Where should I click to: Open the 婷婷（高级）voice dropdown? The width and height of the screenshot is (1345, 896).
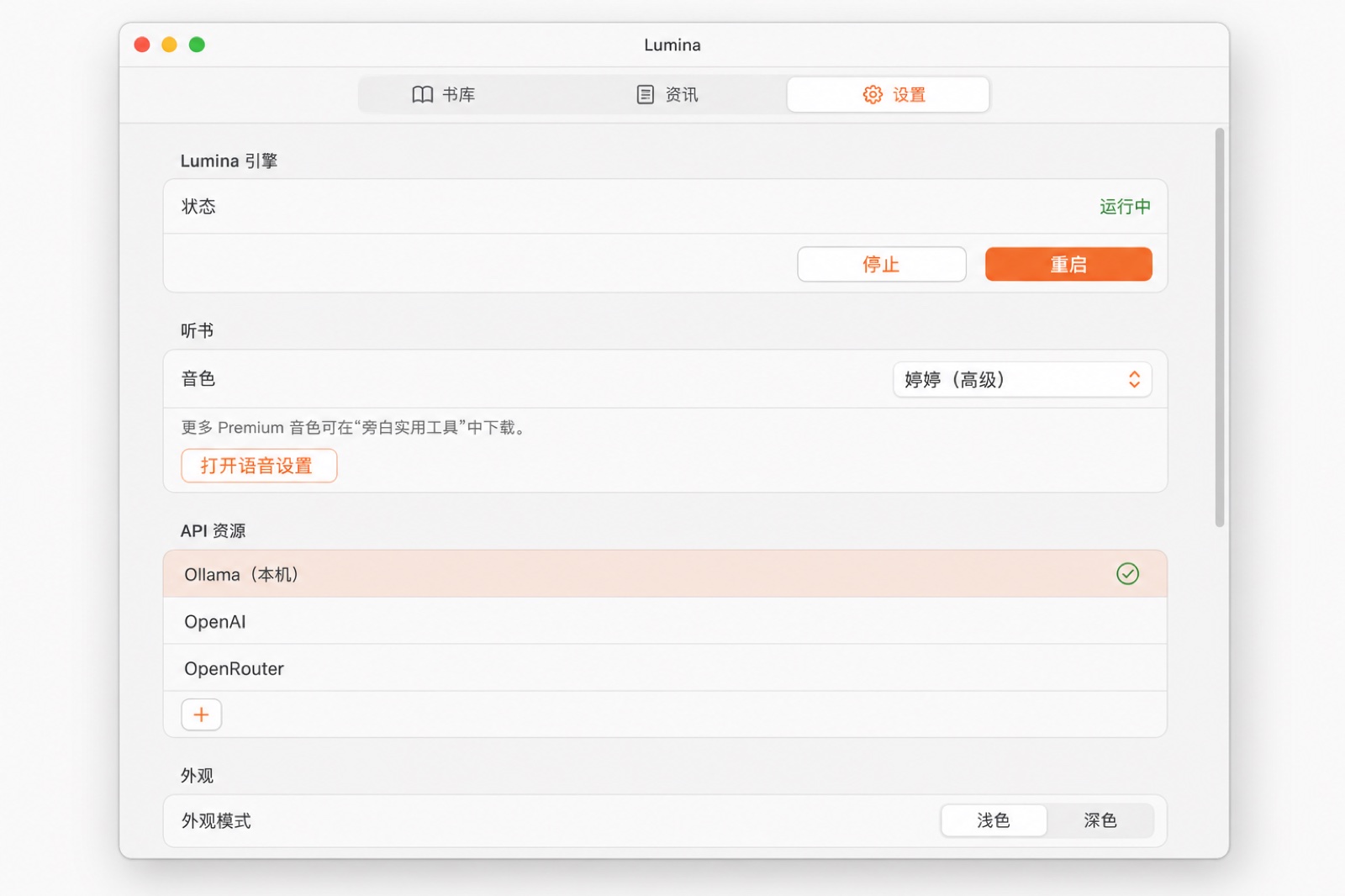click(x=1022, y=379)
